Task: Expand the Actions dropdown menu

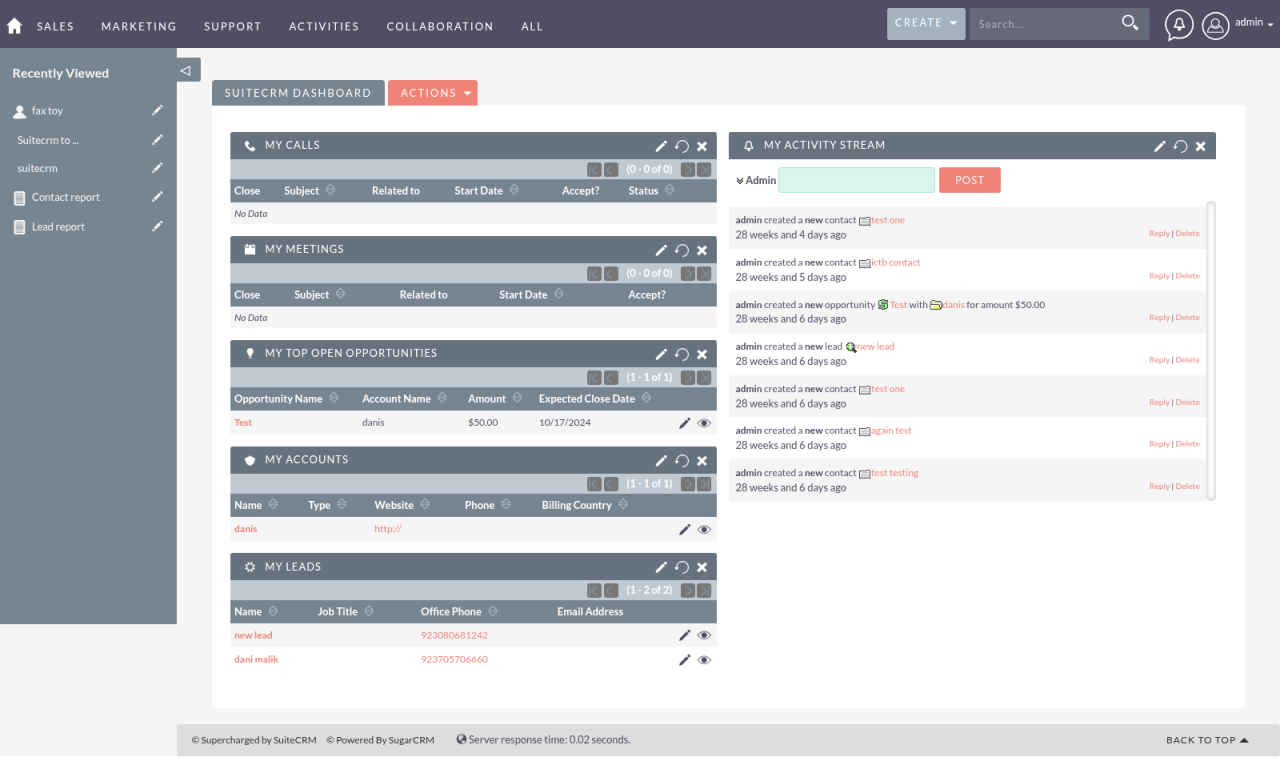Action: coord(433,93)
